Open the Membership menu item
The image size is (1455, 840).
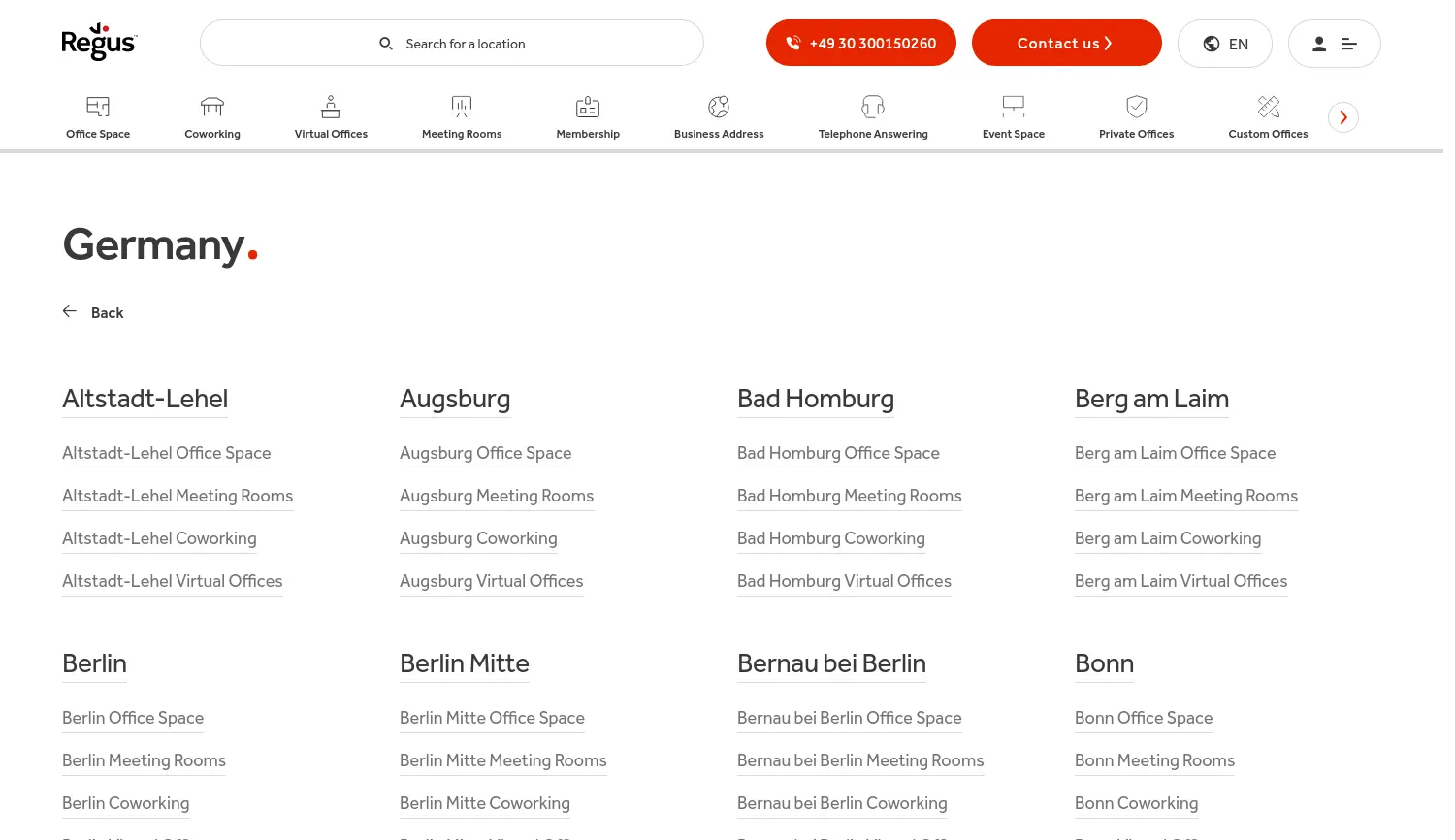tap(588, 116)
